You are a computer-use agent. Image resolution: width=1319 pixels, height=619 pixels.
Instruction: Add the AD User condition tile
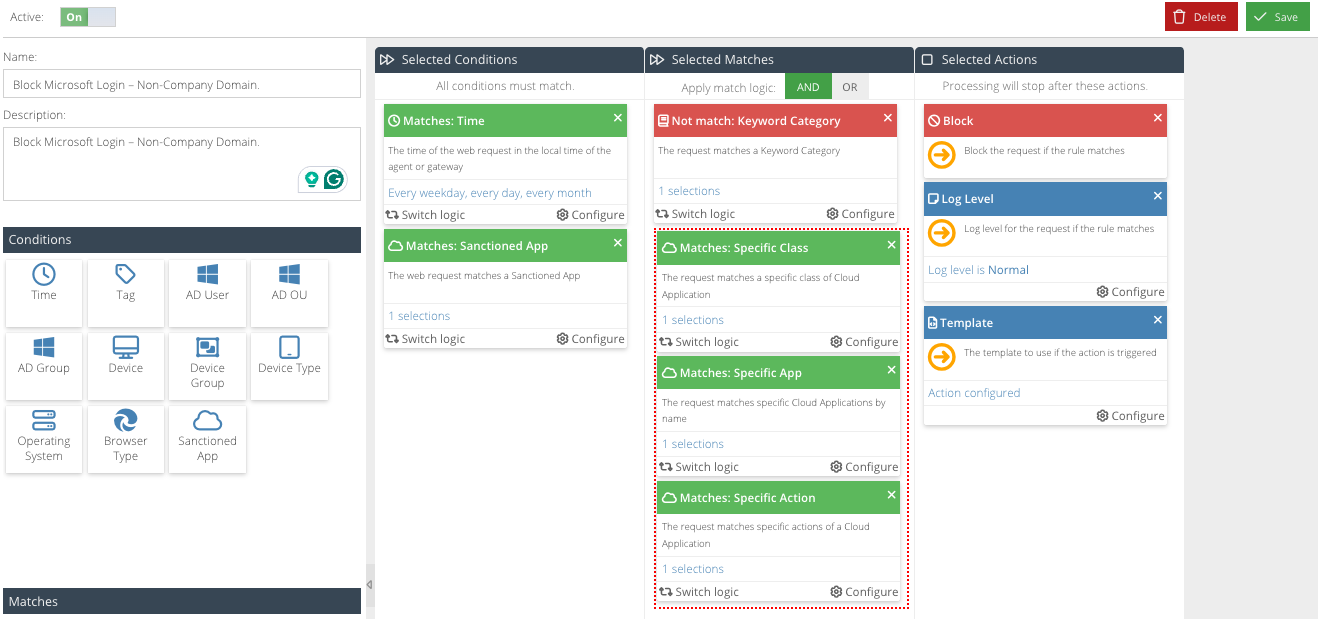[x=207, y=293]
